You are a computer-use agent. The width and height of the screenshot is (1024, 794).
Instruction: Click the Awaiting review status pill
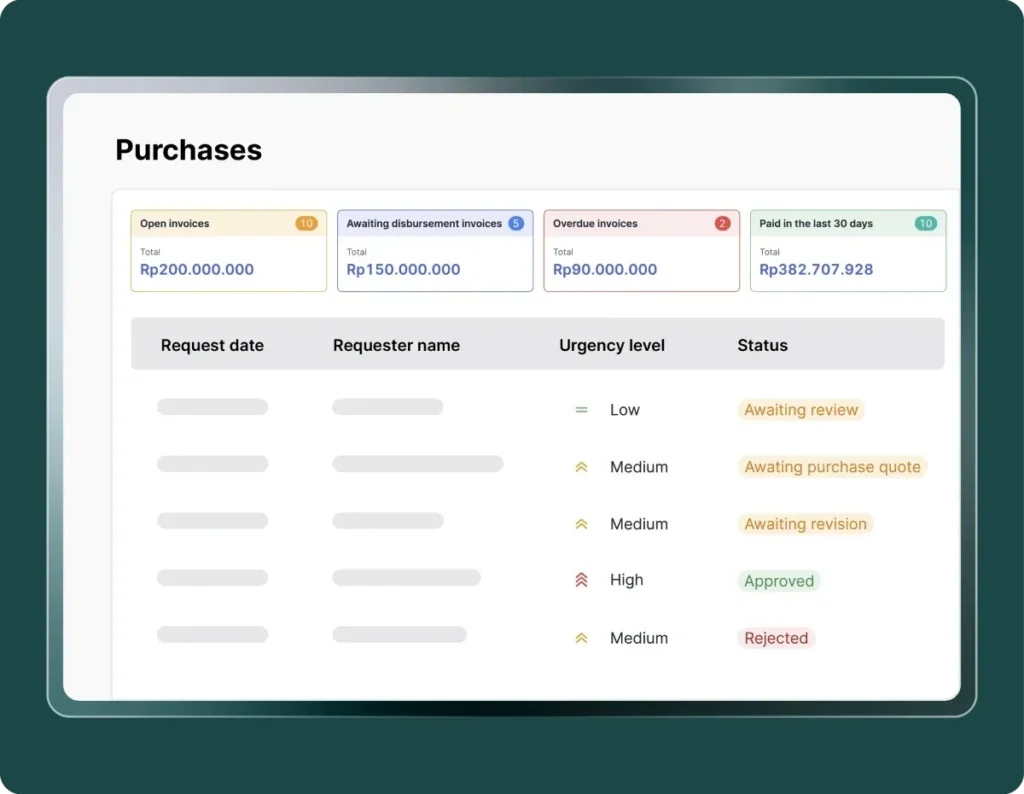[x=801, y=409]
